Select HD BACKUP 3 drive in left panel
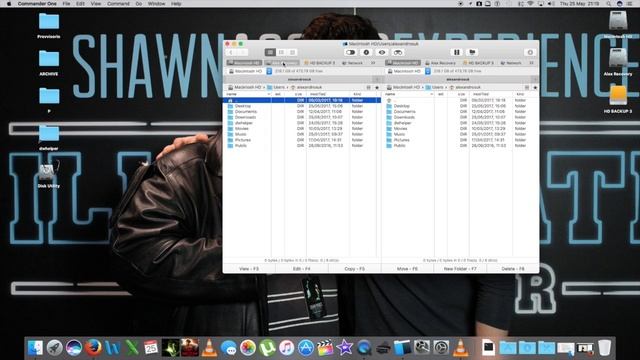The width and height of the screenshot is (640, 360). (320, 63)
